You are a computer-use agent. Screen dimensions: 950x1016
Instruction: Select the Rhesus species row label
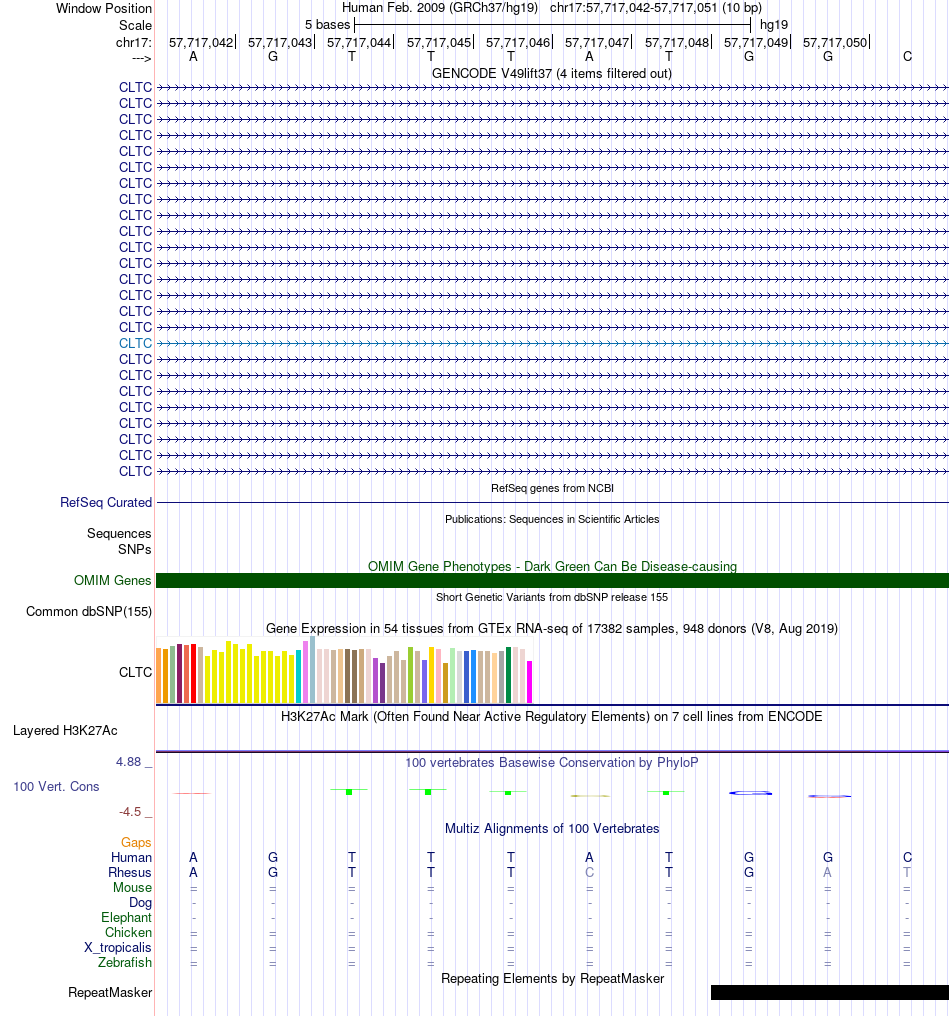[x=130, y=872]
